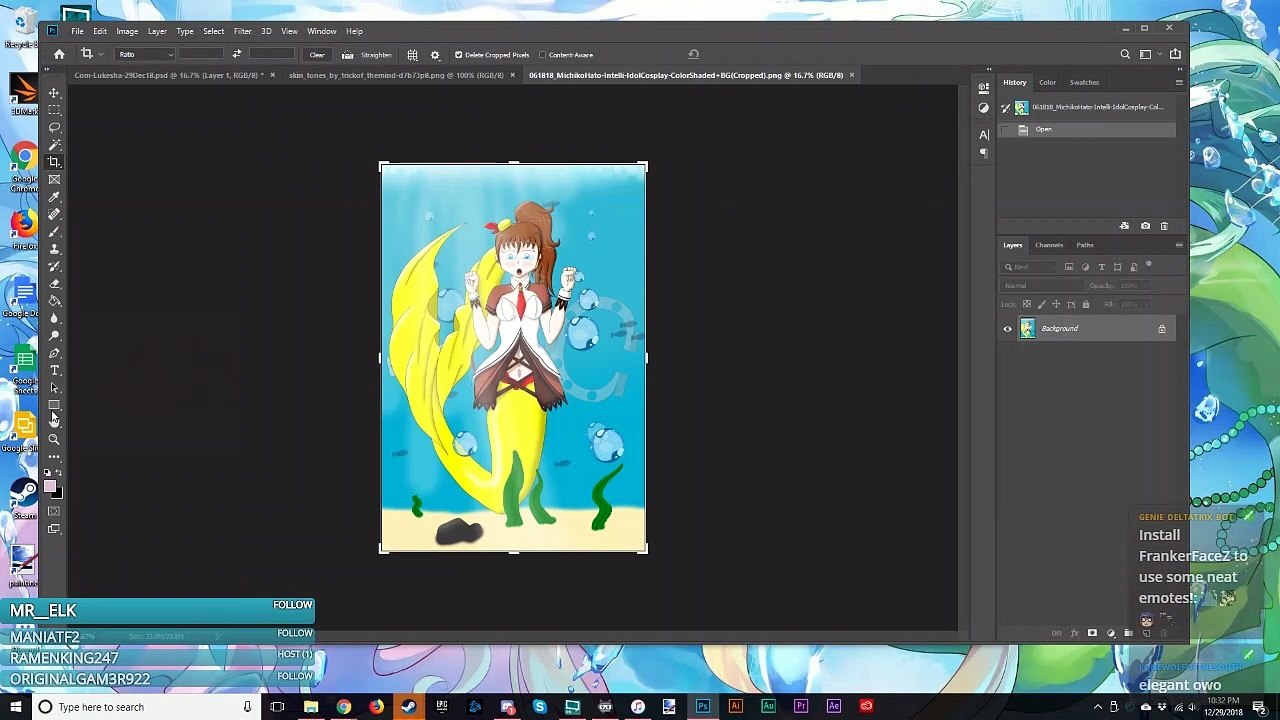1280x720 pixels.
Task: Select the Lasso tool
Action: pos(54,127)
